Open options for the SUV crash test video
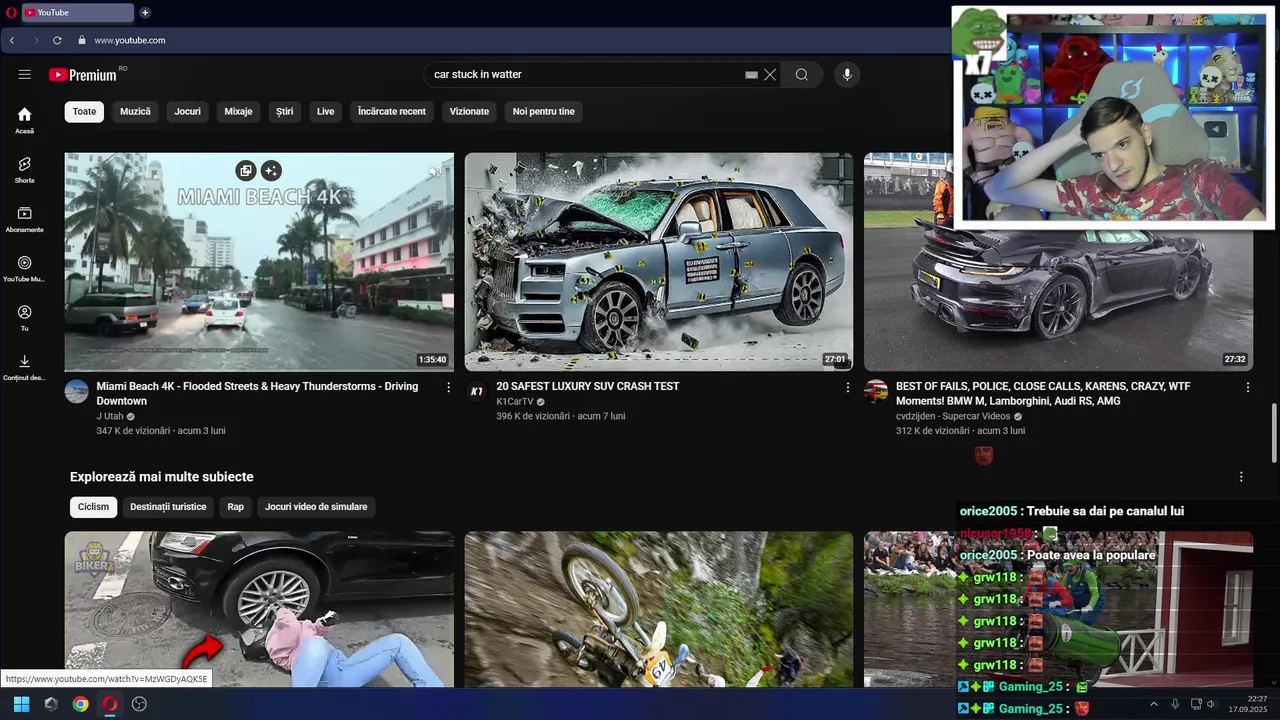The width and height of the screenshot is (1280, 720). [x=848, y=387]
